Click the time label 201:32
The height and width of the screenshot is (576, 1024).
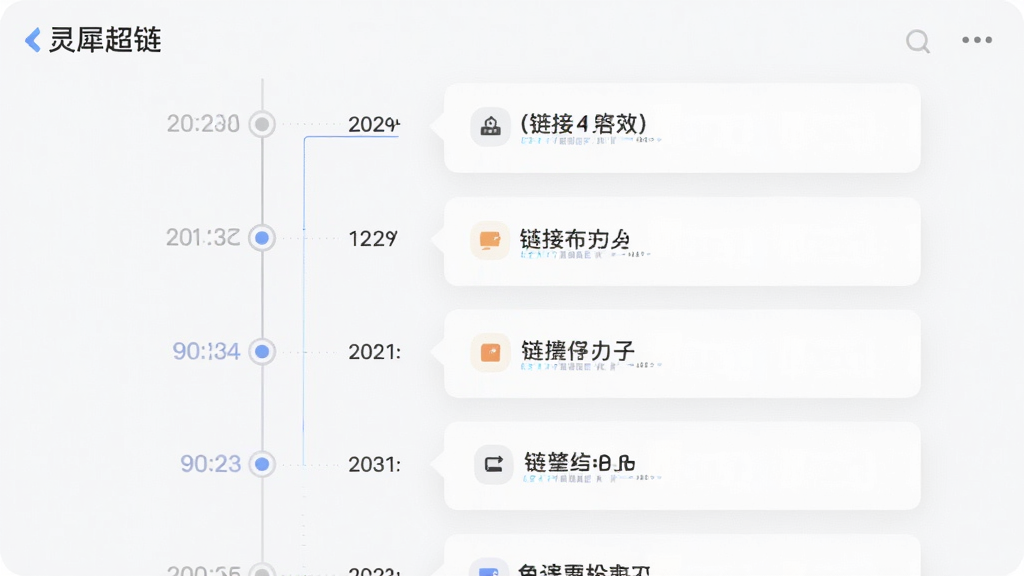point(203,238)
